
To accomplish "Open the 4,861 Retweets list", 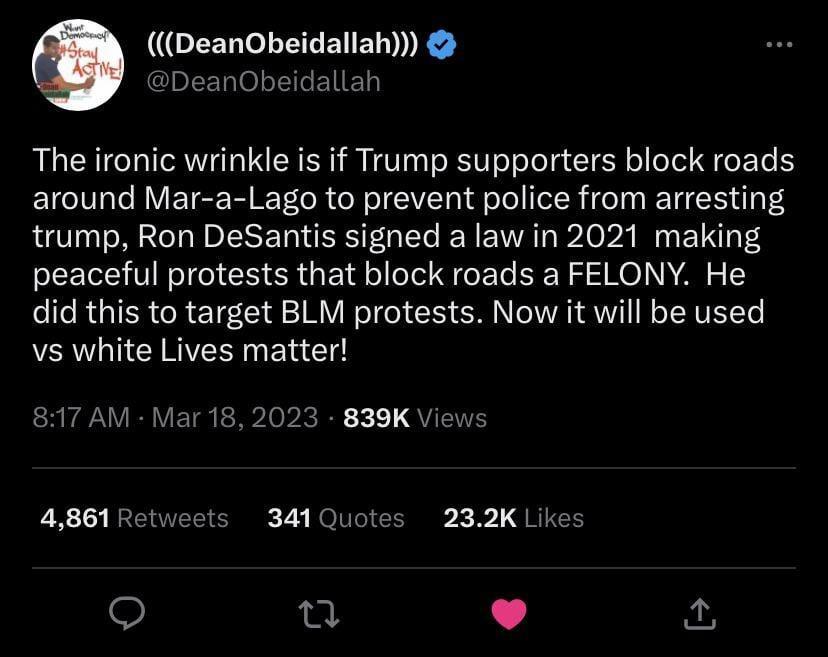I will pyautogui.click(x=135, y=518).
